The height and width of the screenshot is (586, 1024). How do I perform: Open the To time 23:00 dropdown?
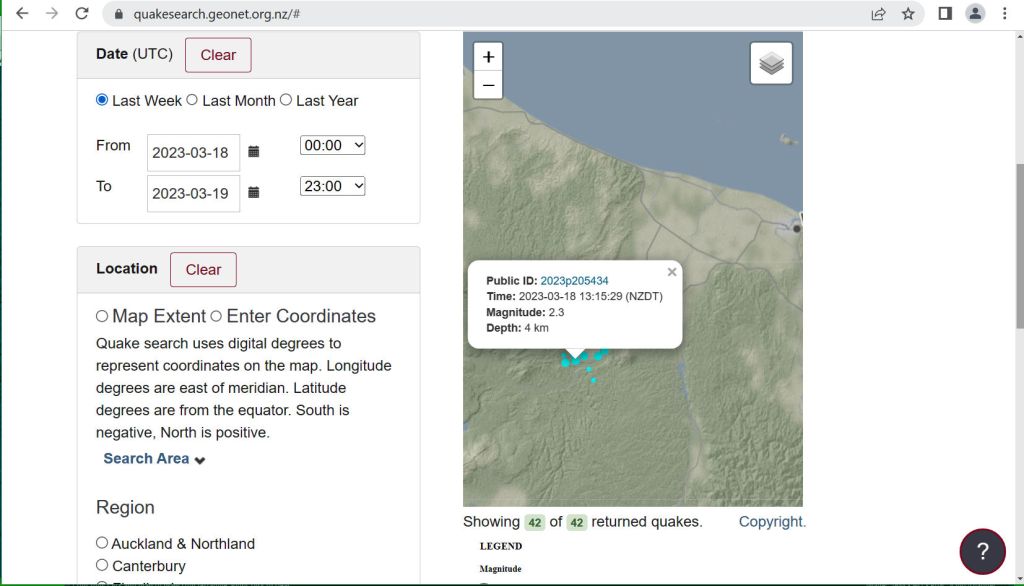point(332,186)
